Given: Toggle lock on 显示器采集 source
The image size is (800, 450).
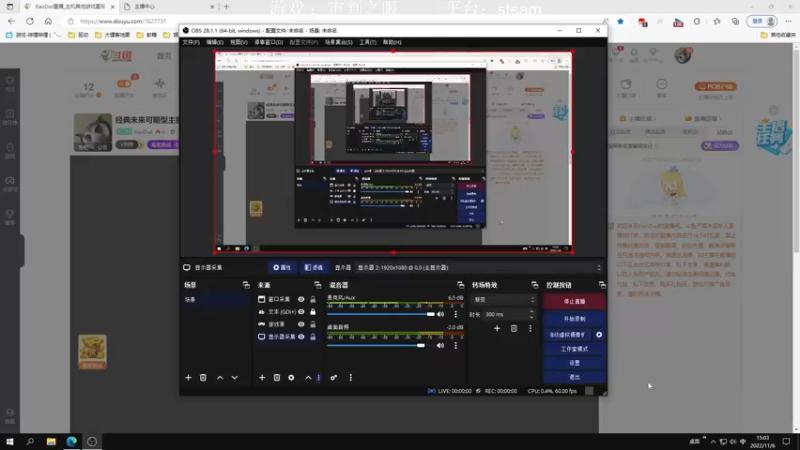Looking at the screenshot, I should point(313,337).
